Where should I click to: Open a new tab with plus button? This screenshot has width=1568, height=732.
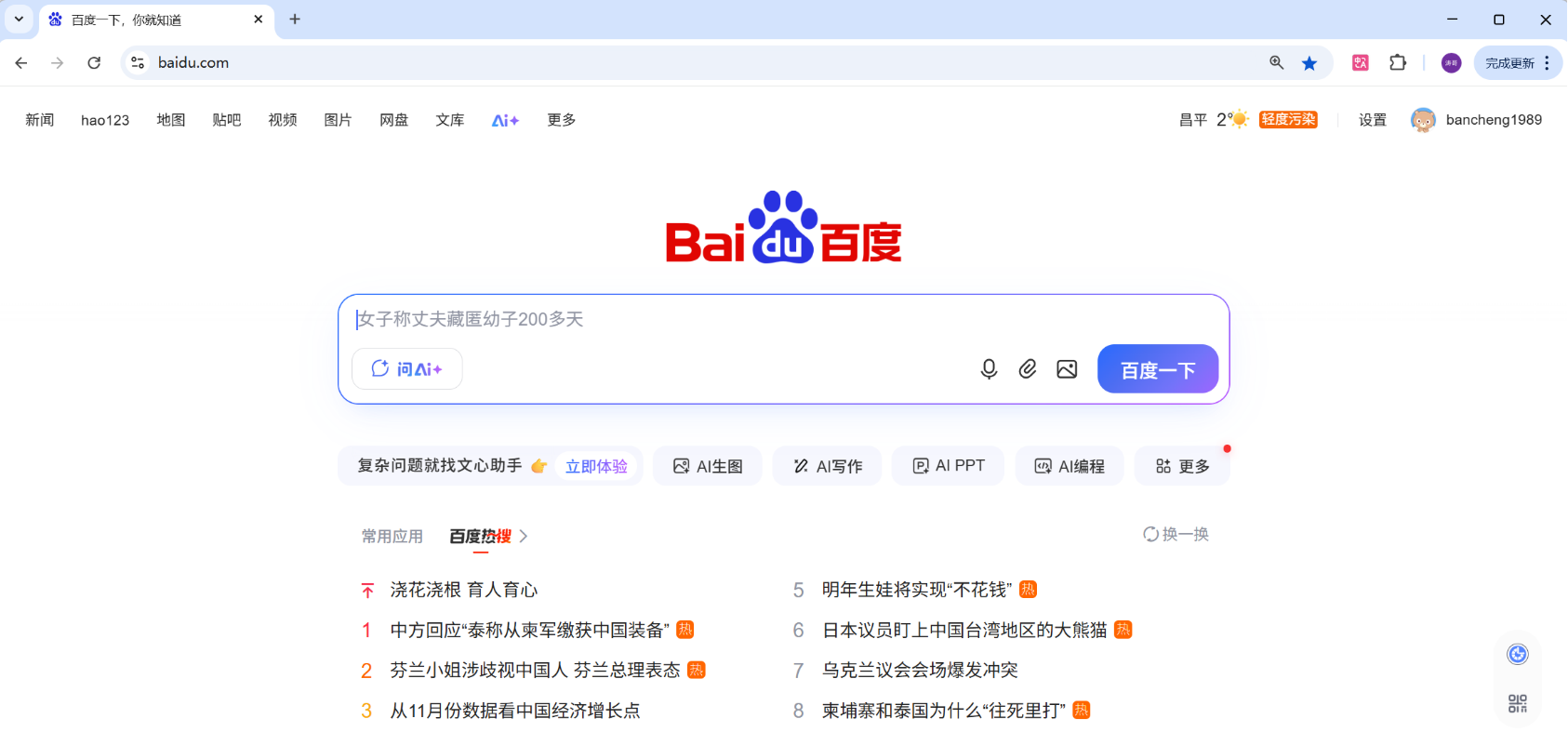click(x=295, y=19)
